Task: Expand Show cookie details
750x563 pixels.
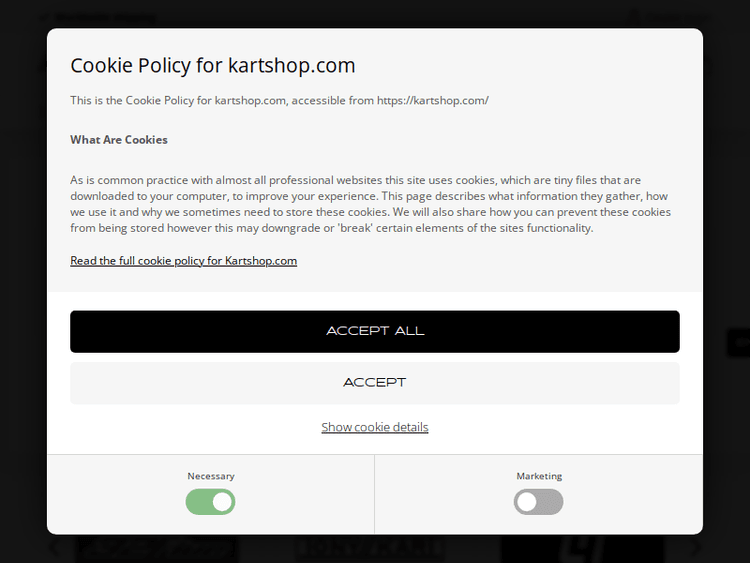Action: [374, 427]
